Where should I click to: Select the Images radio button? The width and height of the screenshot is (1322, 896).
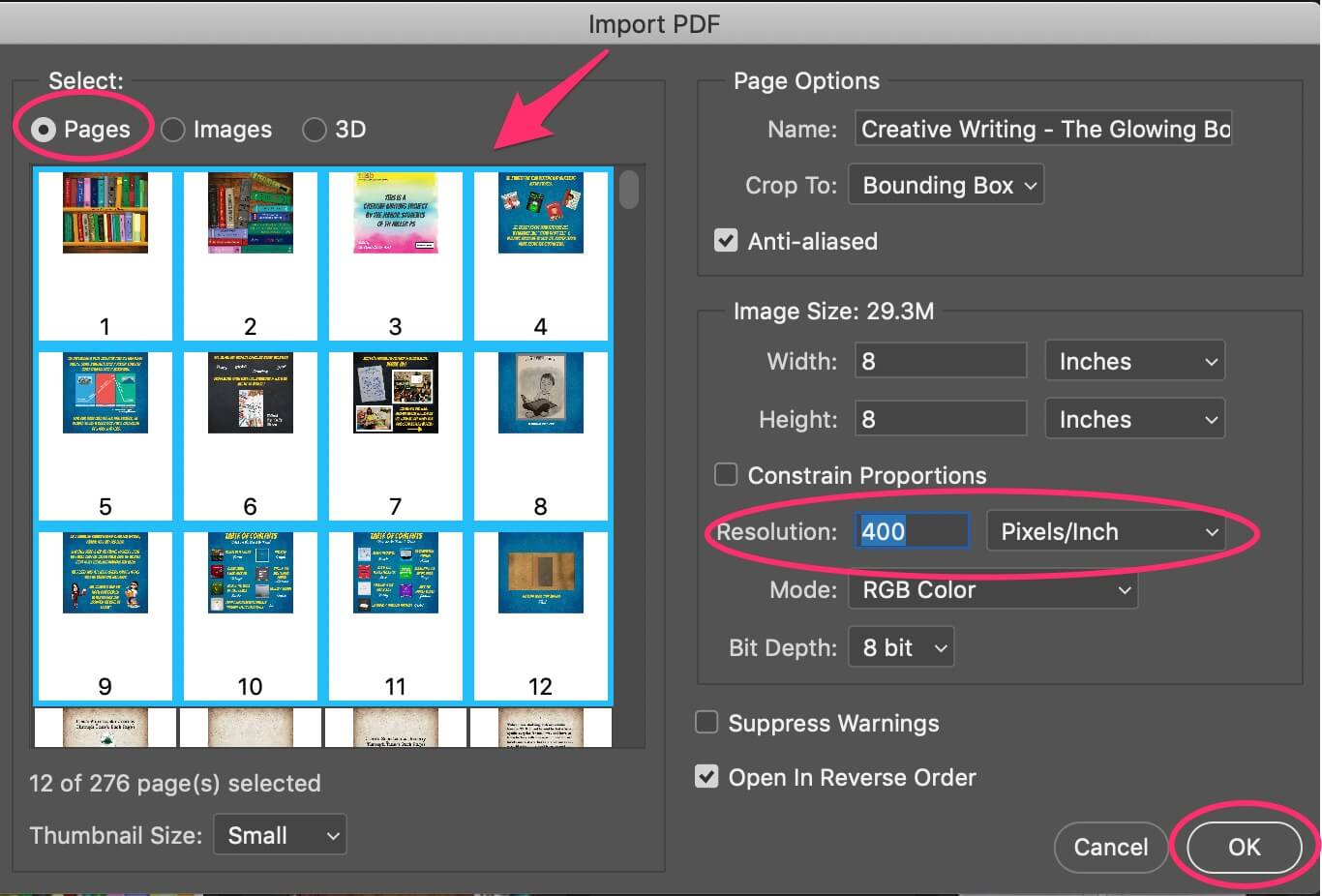coord(172,129)
